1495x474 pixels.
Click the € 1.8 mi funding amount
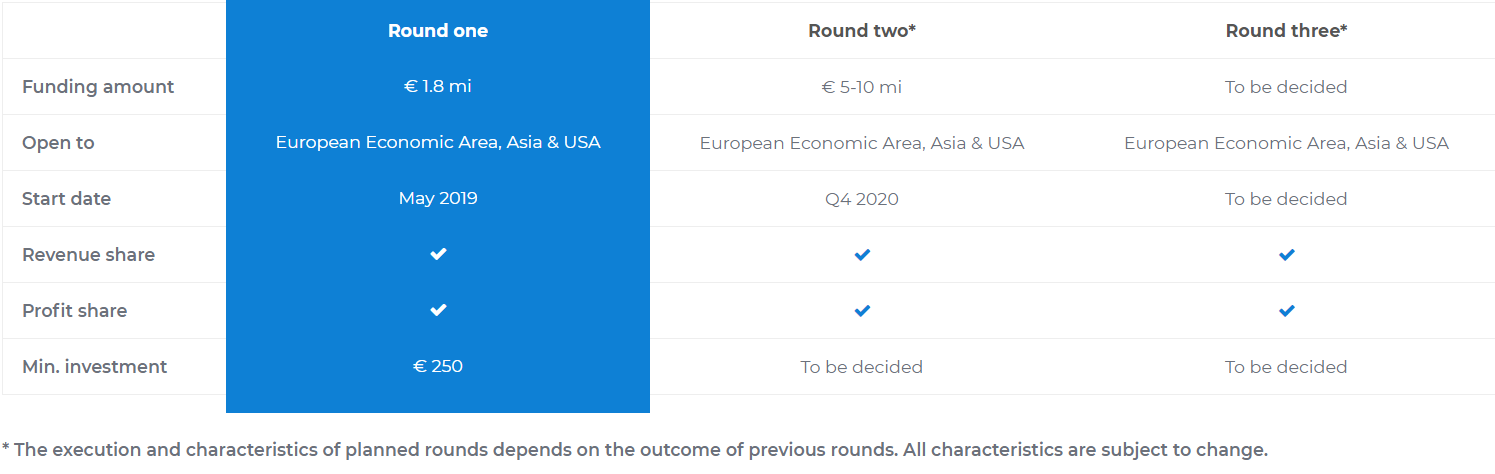pyautogui.click(x=438, y=87)
